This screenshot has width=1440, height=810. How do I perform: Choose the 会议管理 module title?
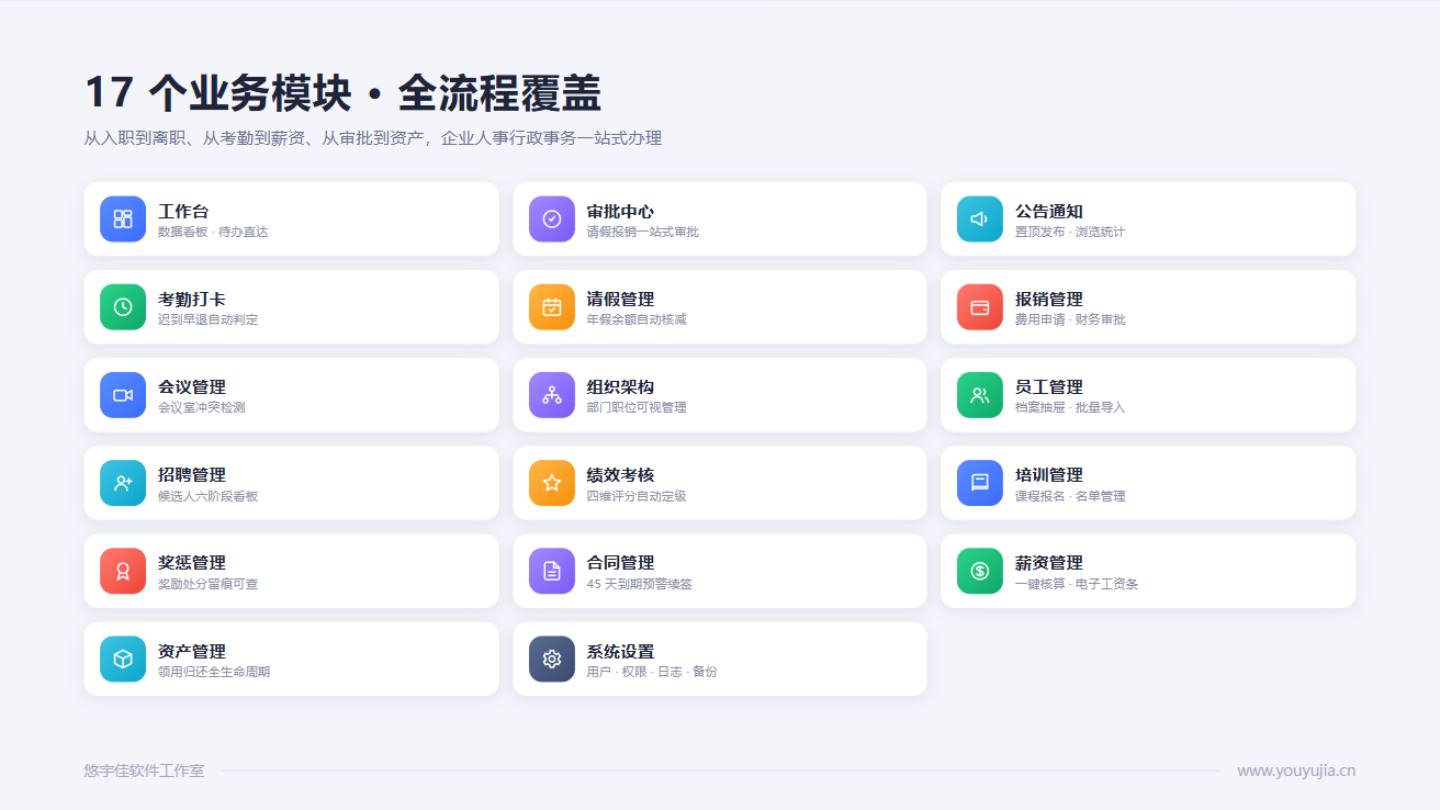192,387
